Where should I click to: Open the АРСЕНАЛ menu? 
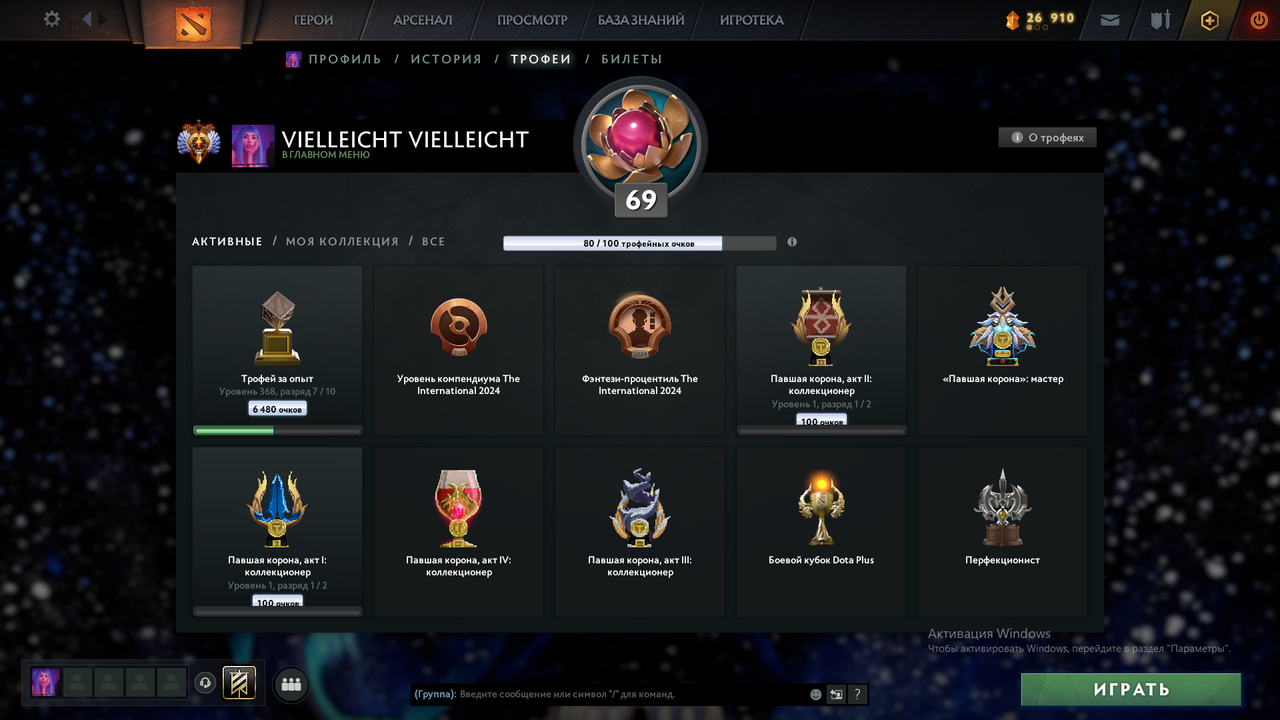pyautogui.click(x=423, y=20)
